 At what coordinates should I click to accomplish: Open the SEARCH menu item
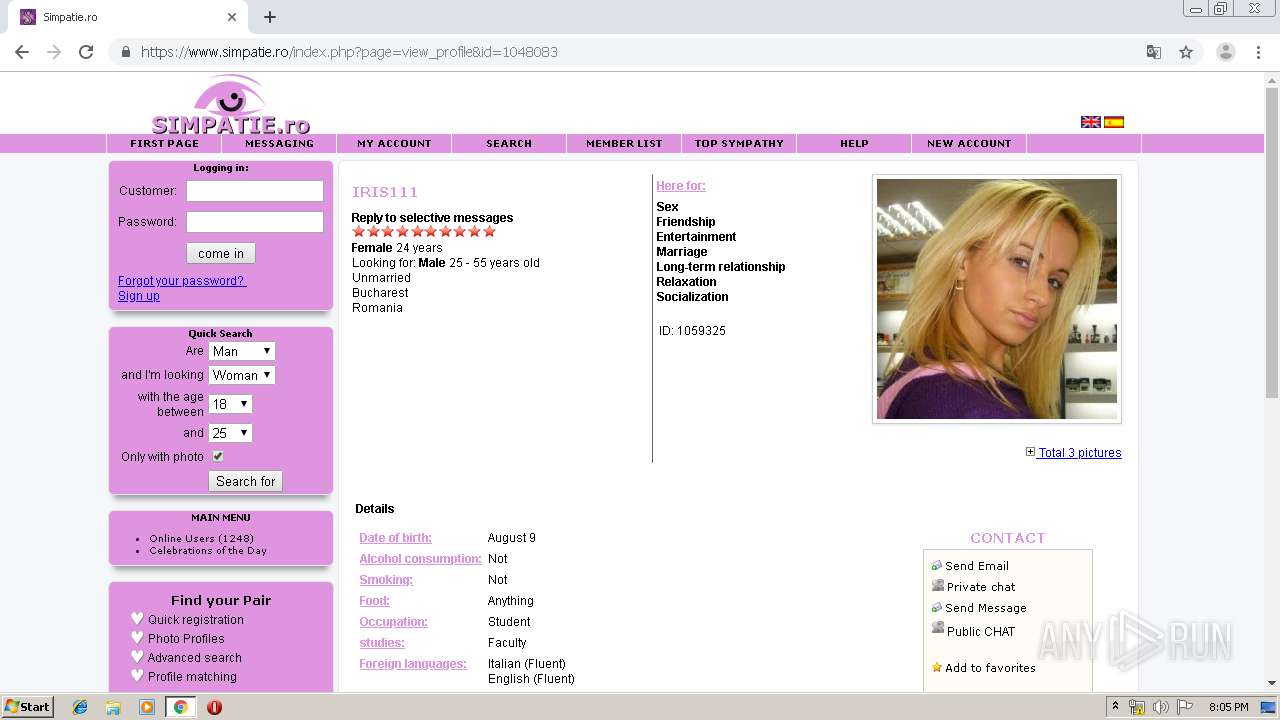tap(509, 143)
